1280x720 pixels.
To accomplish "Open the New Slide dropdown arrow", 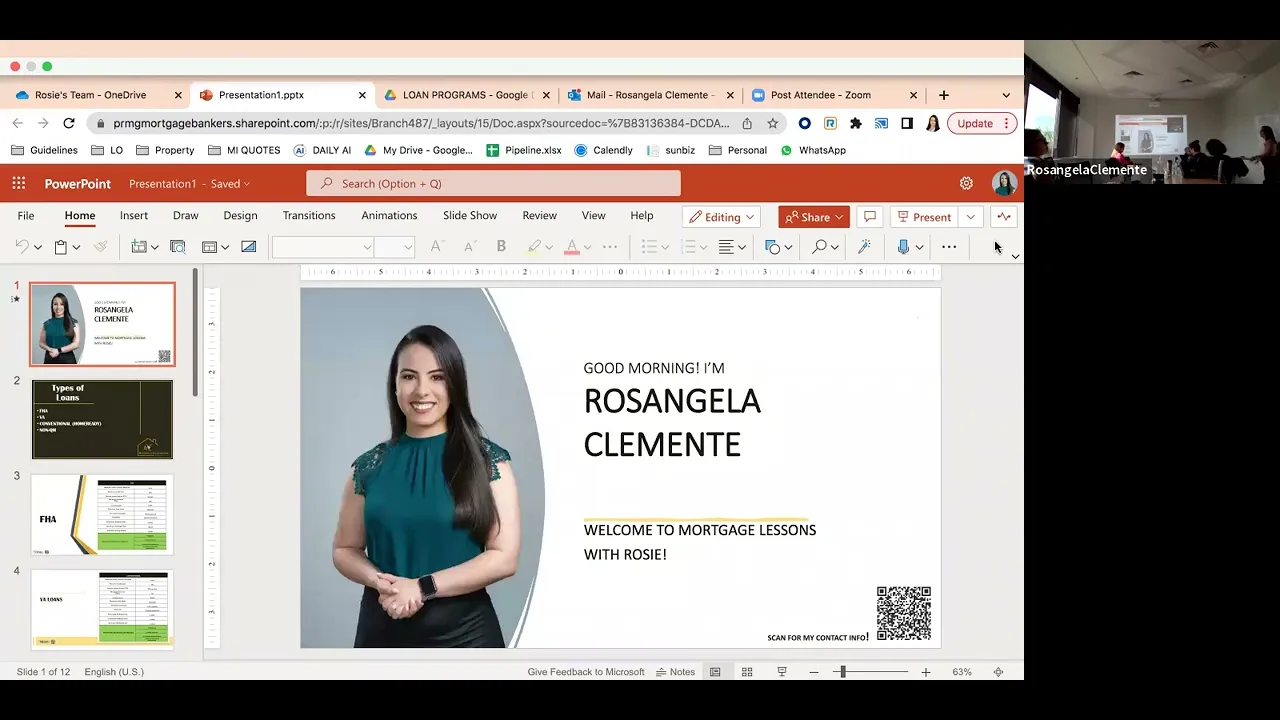I will (x=155, y=247).
